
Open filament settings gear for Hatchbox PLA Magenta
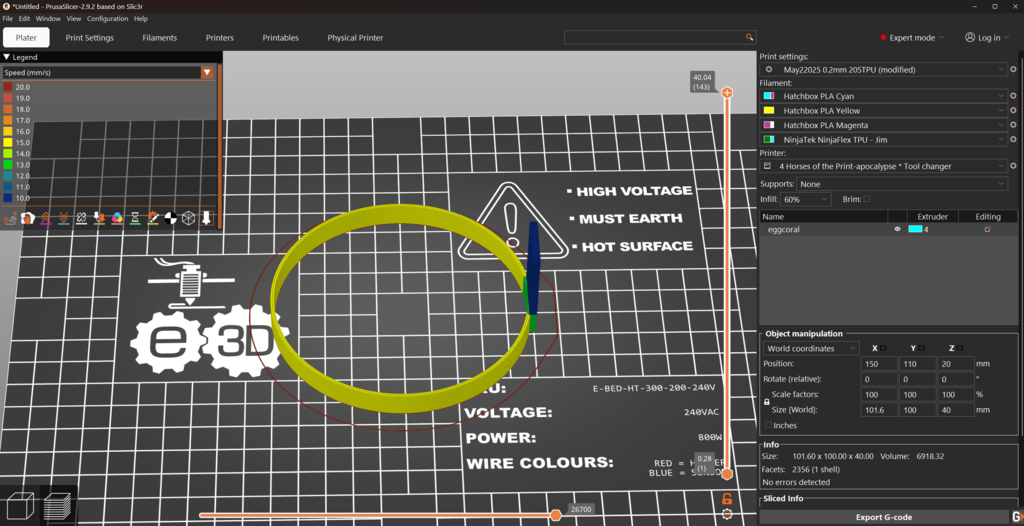[x=1014, y=125]
